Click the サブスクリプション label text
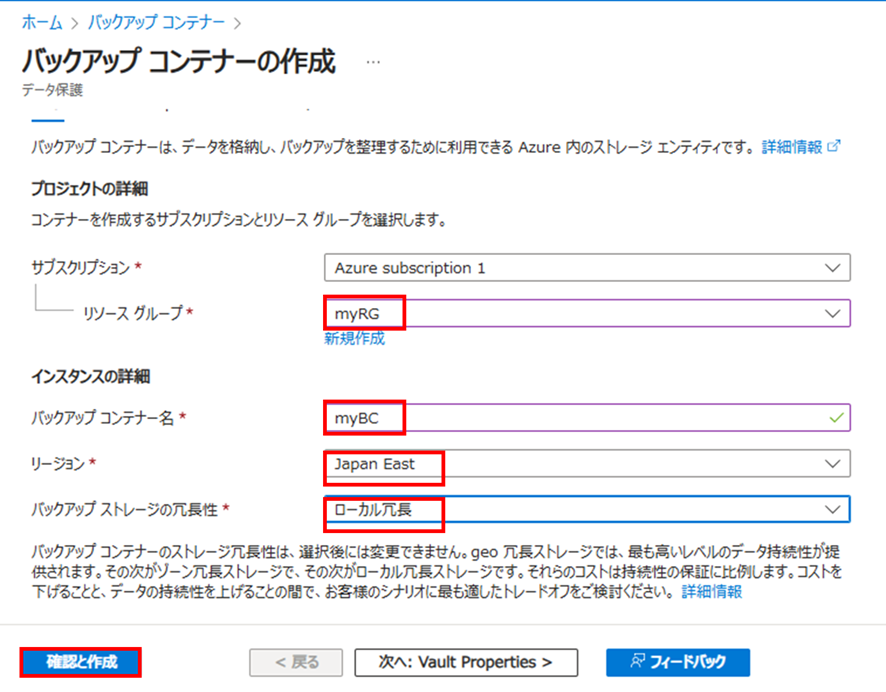Viewport: 886px width, 692px height. pyautogui.click(x=81, y=267)
